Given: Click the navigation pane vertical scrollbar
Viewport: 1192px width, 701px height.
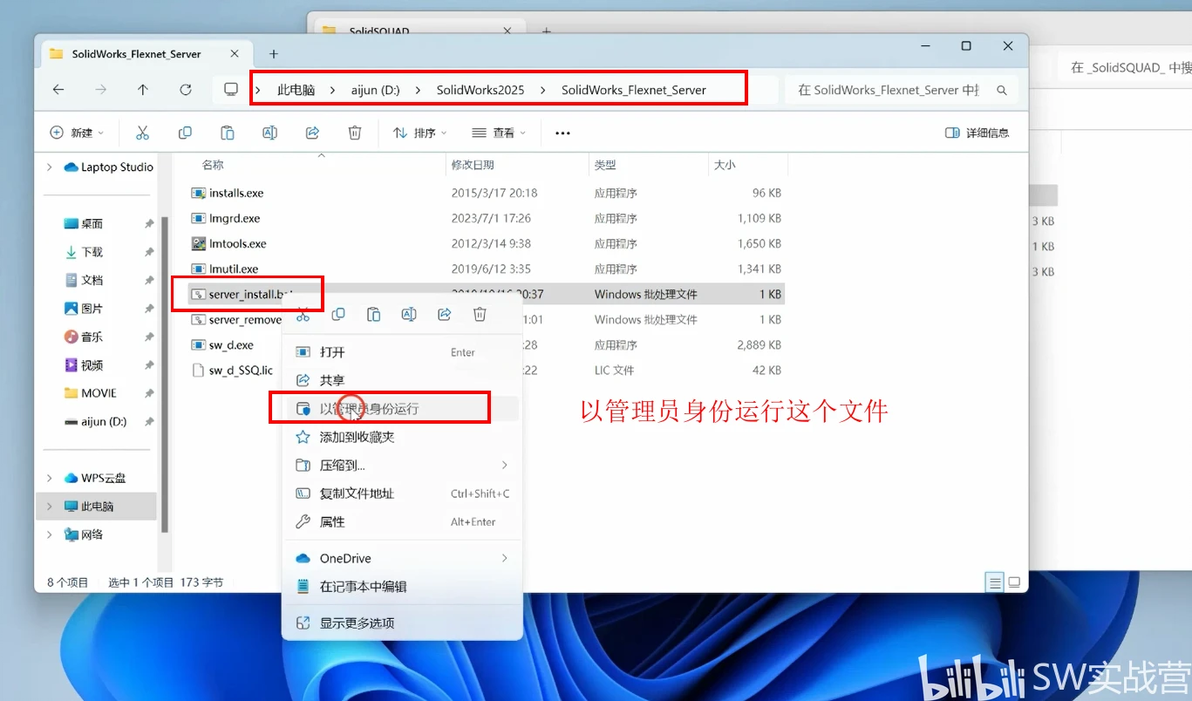Looking at the screenshot, I should [165, 373].
